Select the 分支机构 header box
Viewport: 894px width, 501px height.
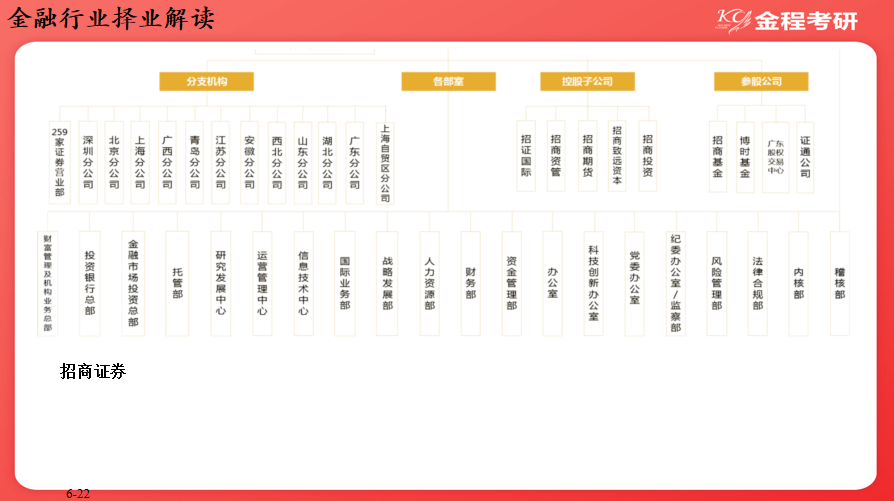click(x=206, y=82)
